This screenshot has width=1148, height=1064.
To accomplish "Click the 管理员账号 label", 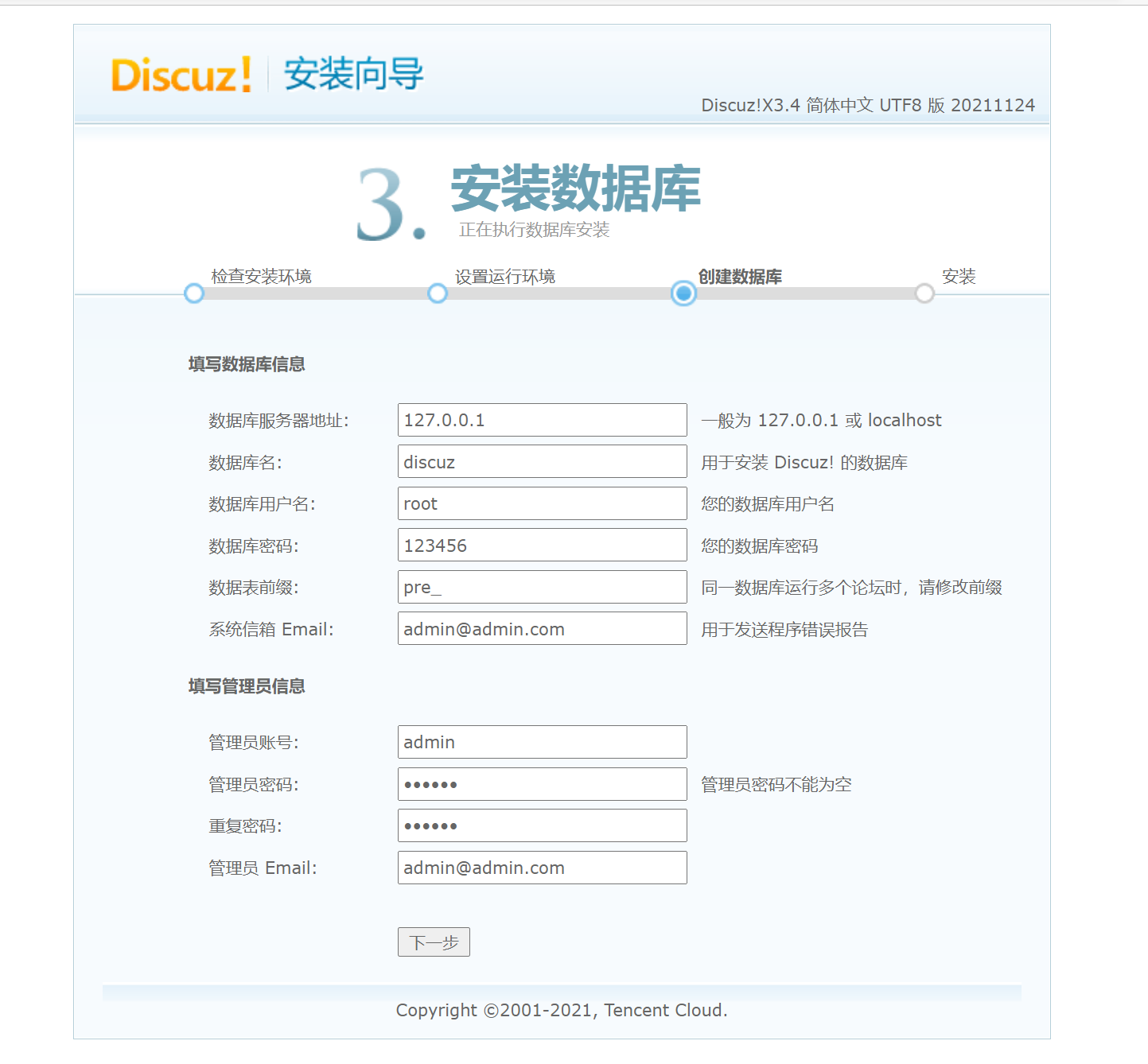I will pyautogui.click(x=254, y=743).
